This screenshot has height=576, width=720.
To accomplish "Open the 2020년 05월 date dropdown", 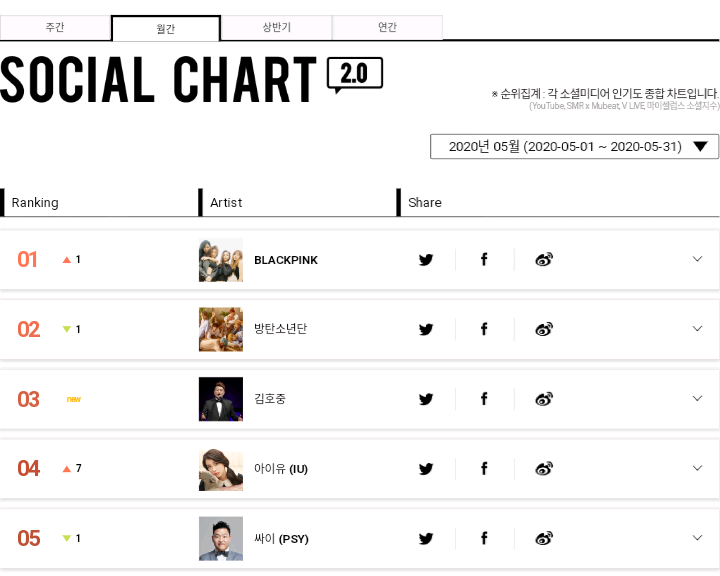I will [x=574, y=147].
